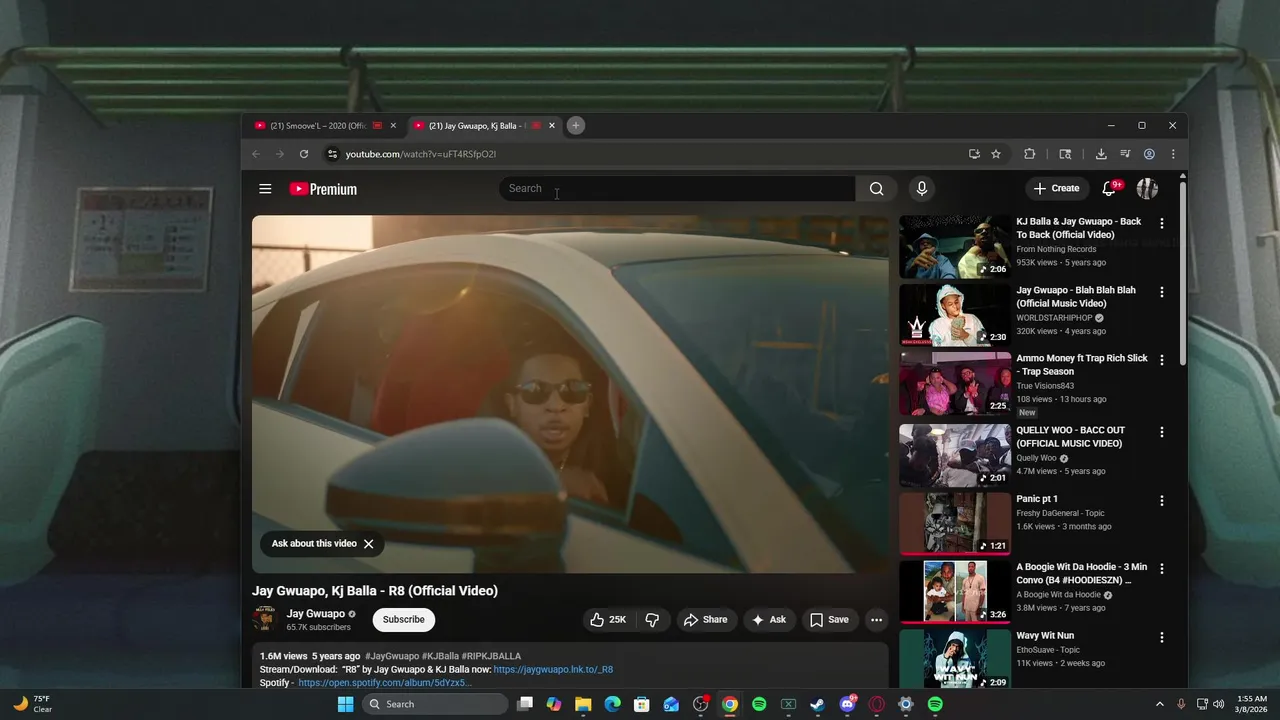Viewport: 1280px width, 720px height.
Task: Click the Create button
Action: (x=1056, y=188)
